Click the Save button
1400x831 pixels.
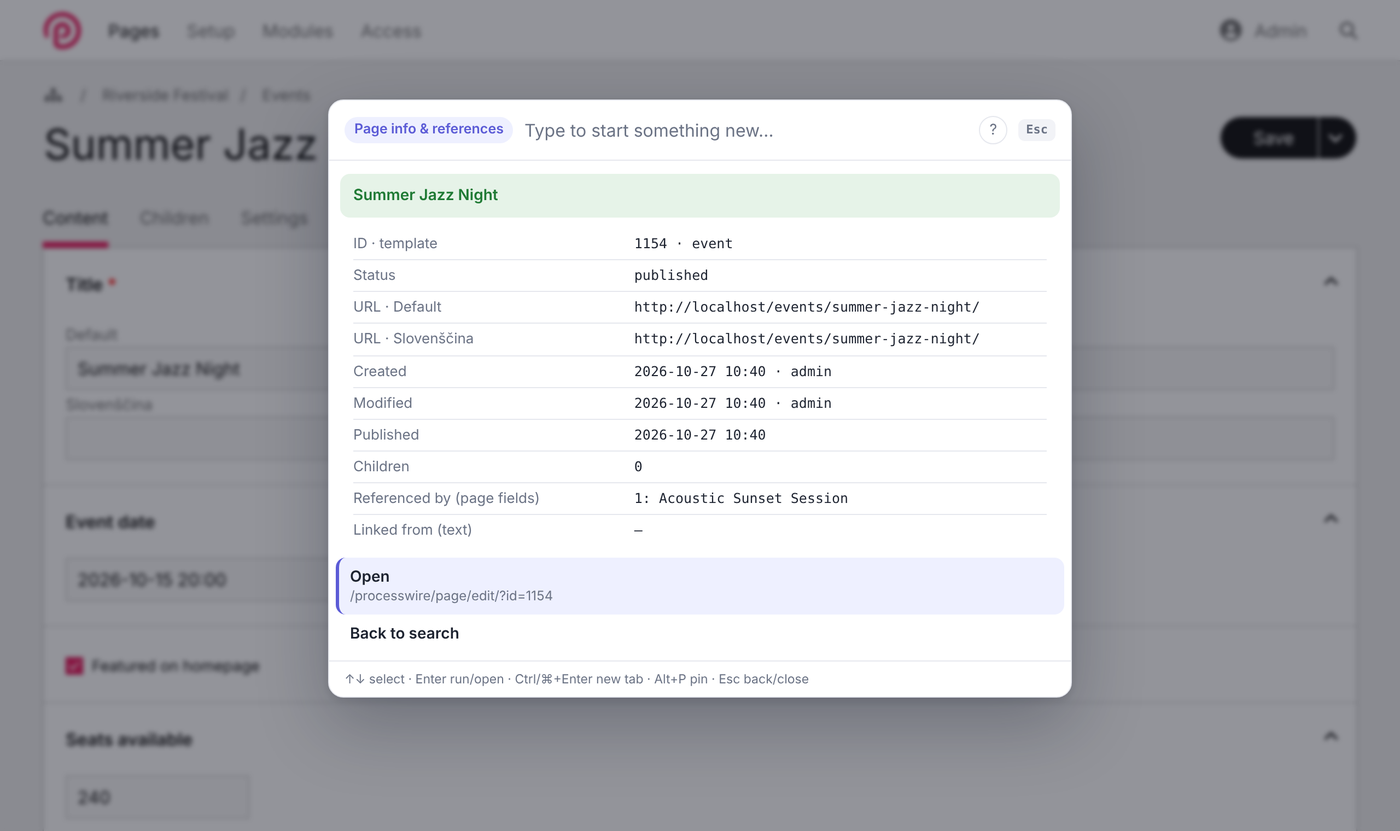click(1270, 138)
